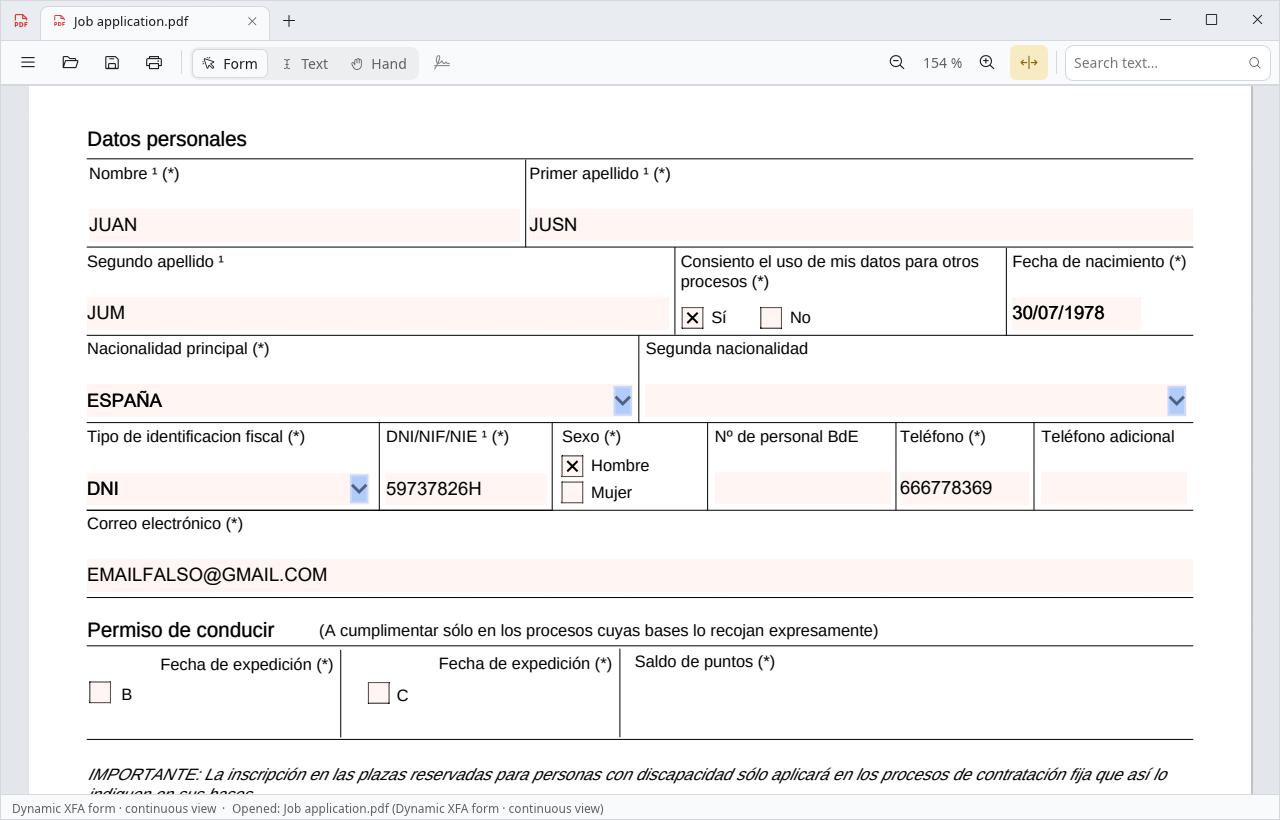The width and height of the screenshot is (1280, 820).
Task: Print the PDF using the printer icon
Action: click(x=154, y=63)
